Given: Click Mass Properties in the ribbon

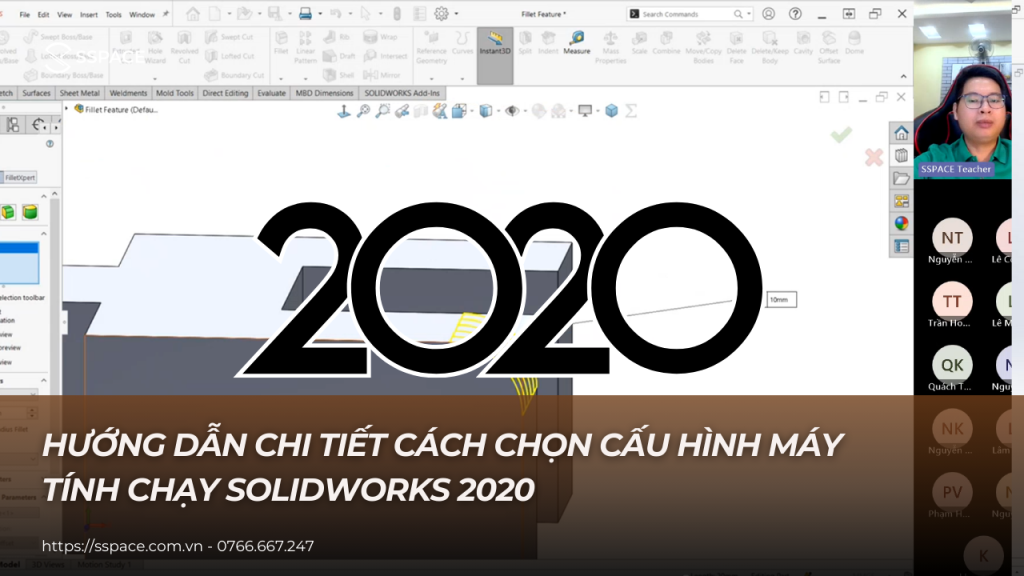Looking at the screenshot, I should click(x=611, y=48).
